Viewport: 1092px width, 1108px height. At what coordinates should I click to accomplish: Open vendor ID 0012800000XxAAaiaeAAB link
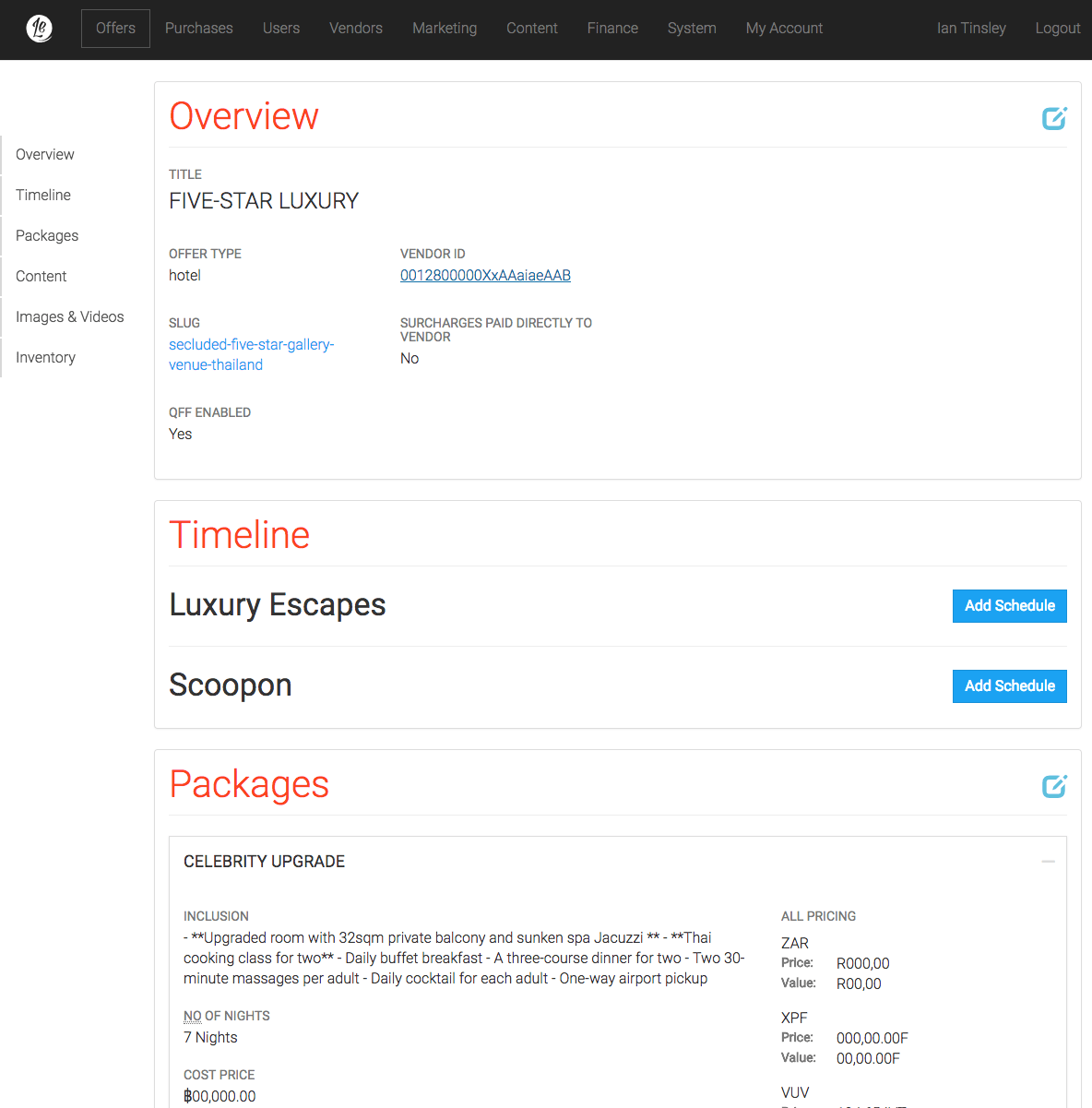485,276
